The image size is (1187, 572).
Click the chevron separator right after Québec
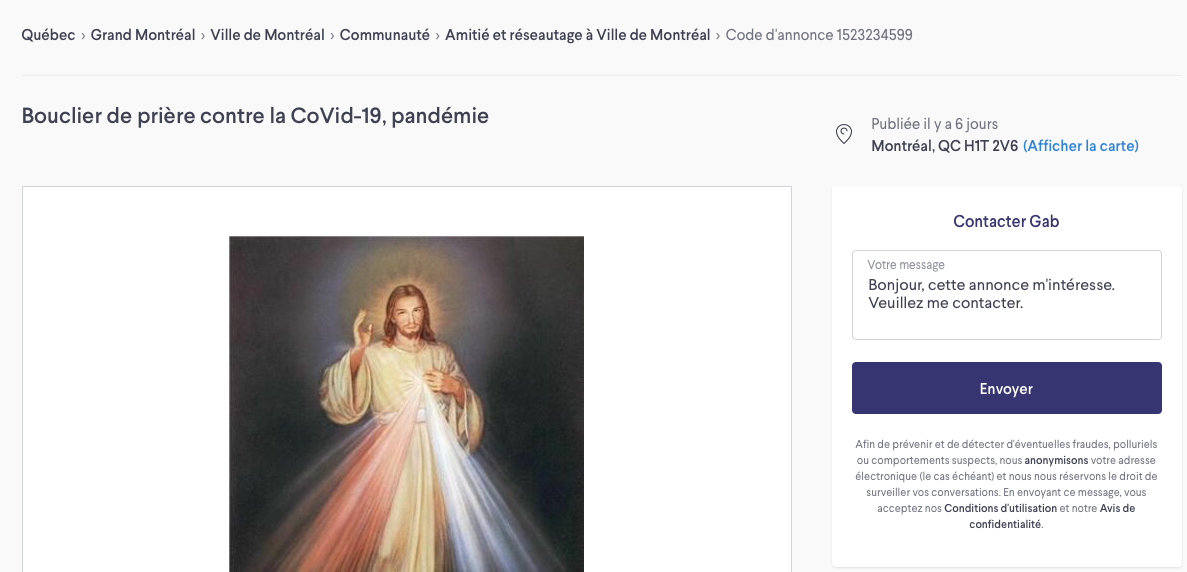point(83,36)
